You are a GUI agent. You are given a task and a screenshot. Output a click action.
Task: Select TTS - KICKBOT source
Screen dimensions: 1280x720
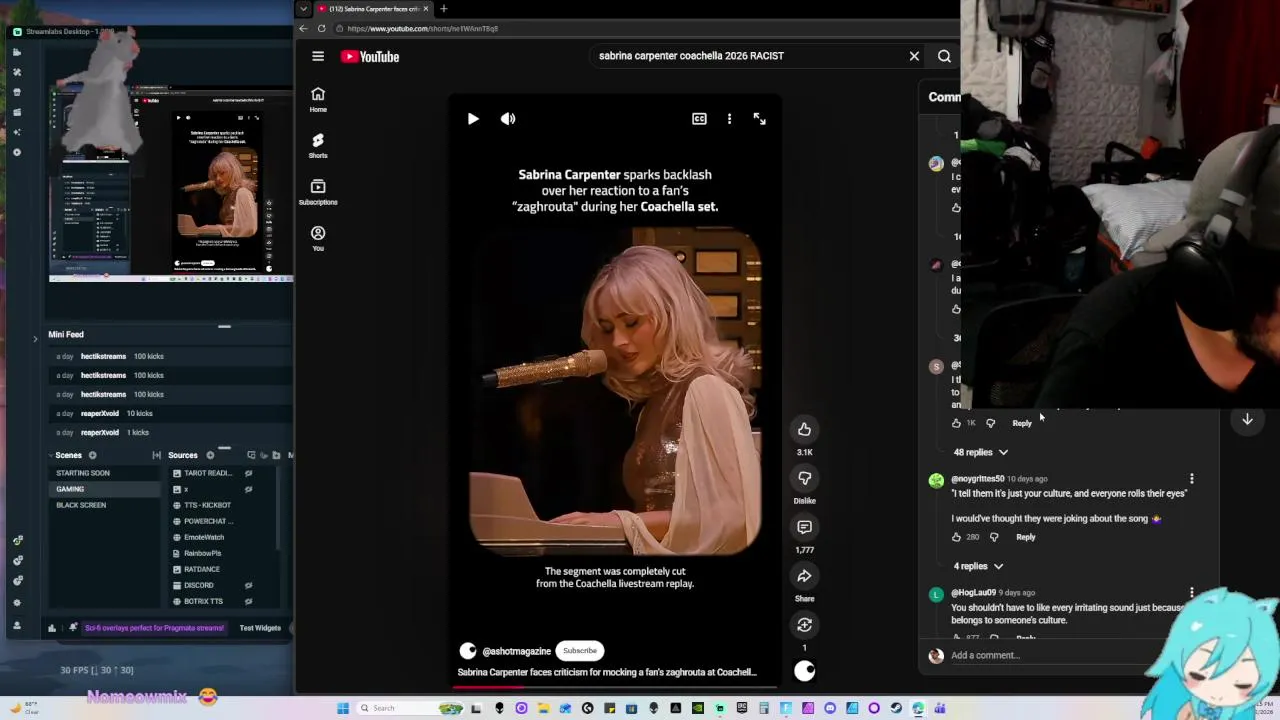(207, 505)
